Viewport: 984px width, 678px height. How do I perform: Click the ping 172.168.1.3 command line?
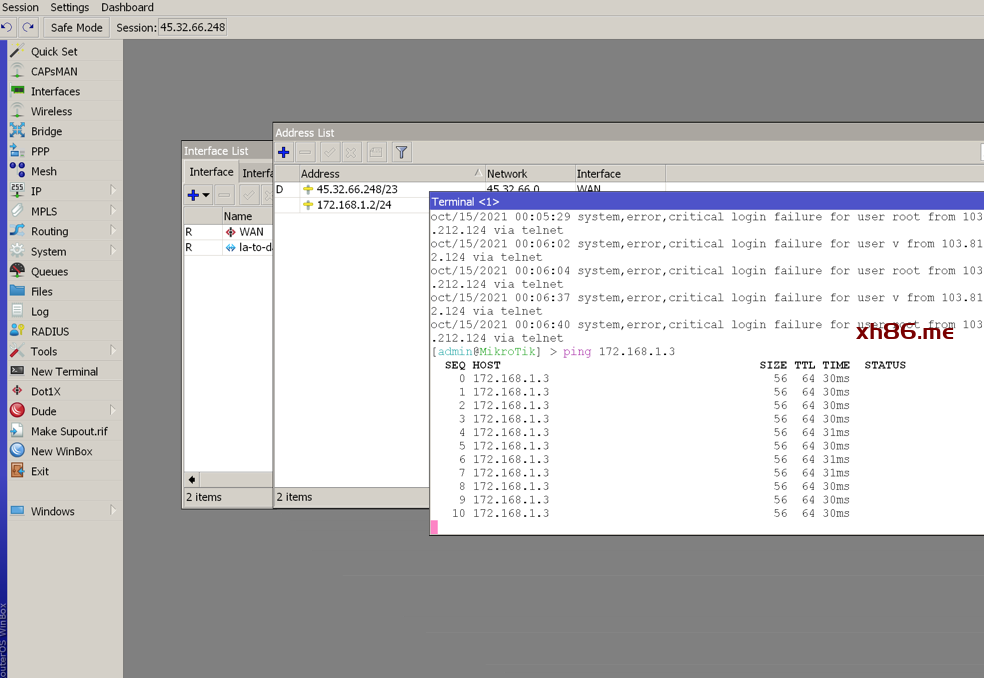[x=553, y=352]
